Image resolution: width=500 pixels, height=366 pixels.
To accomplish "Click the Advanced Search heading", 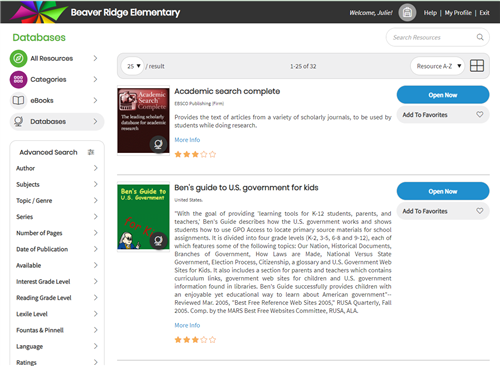I will click(x=48, y=152).
